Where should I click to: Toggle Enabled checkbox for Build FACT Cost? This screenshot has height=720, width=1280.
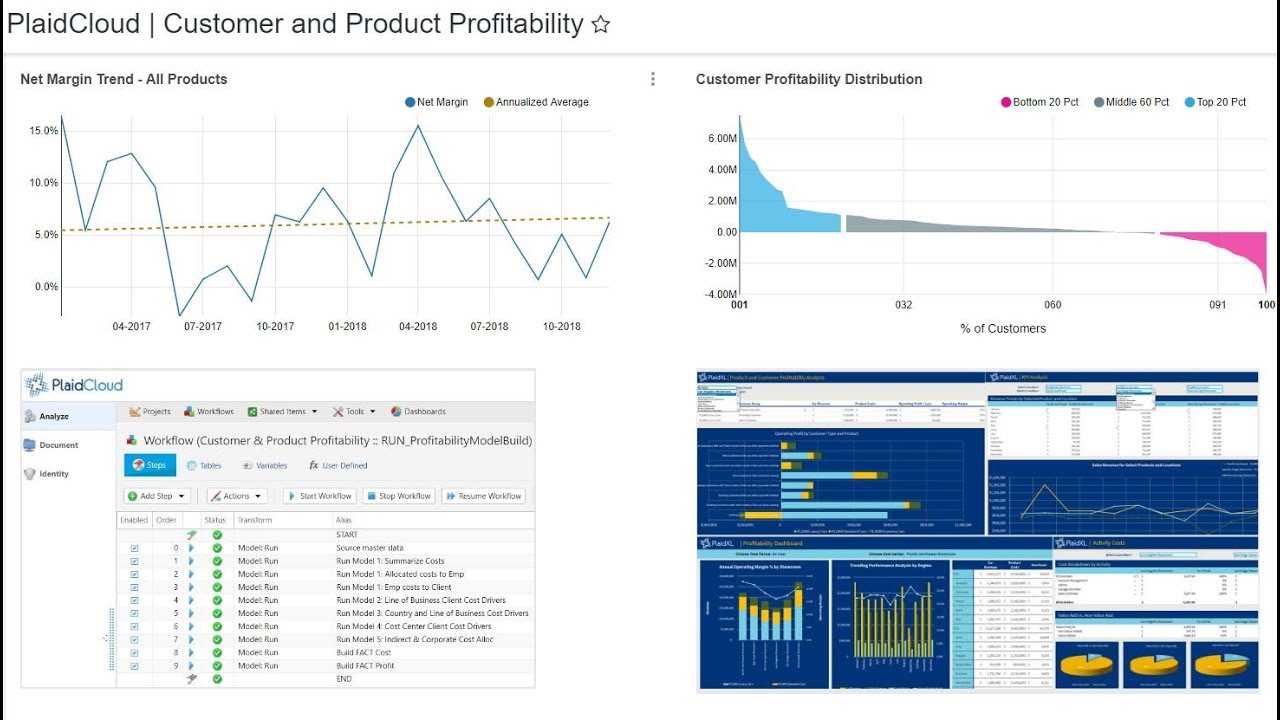(134, 652)
